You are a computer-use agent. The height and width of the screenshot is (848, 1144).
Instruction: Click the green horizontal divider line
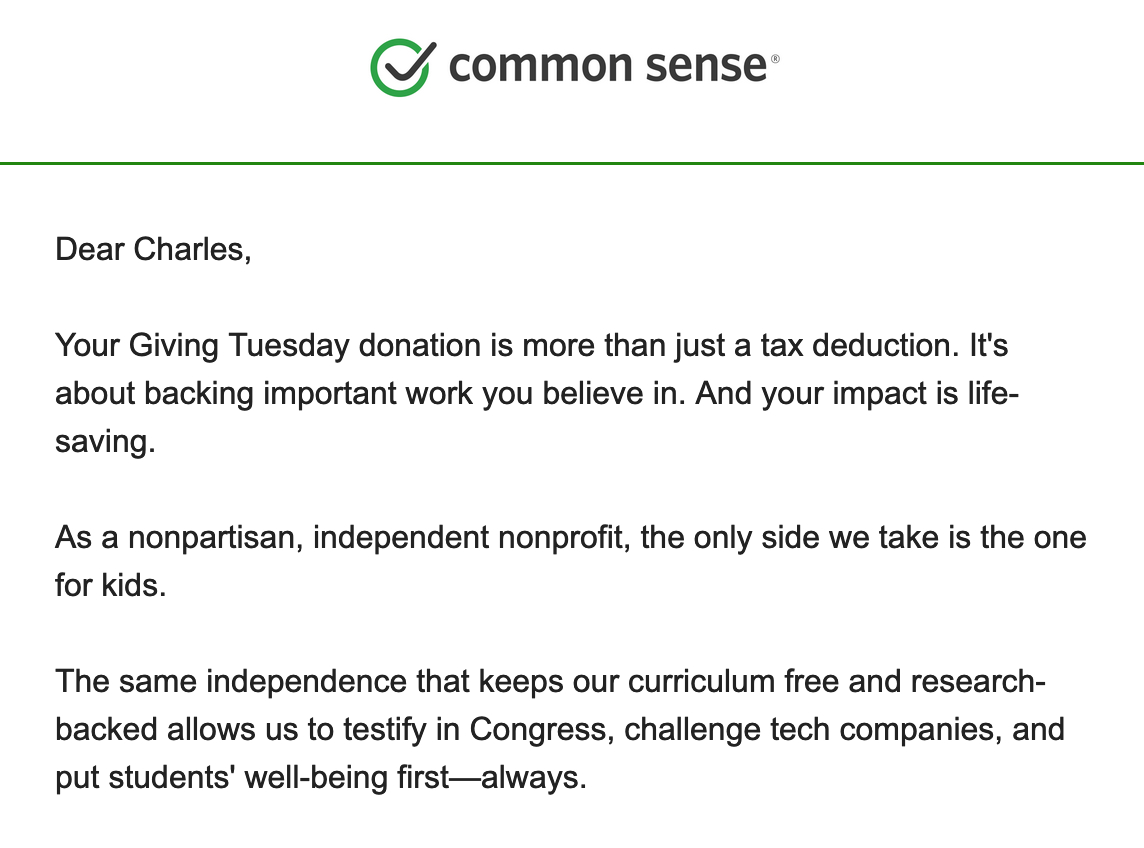[x=572, y=162]
